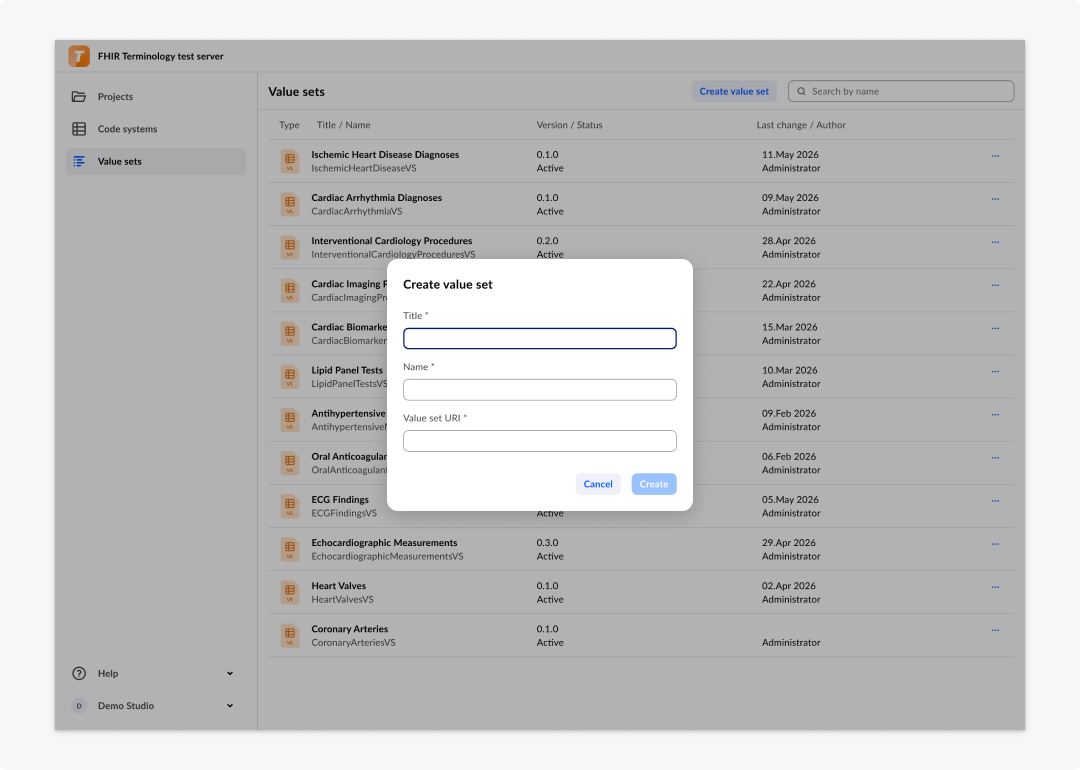Screen dimensions: 1080x770
Task: Click the ECG Findings type icon
Action: 290,506
